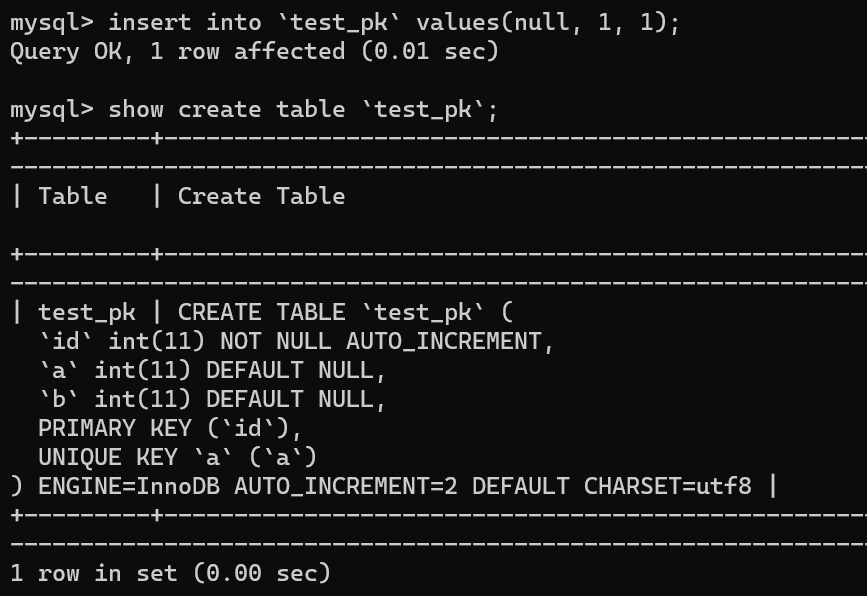867x596 pixels.
Task: Click the '1 row in set' result message
Action: [x=170, y=573]
